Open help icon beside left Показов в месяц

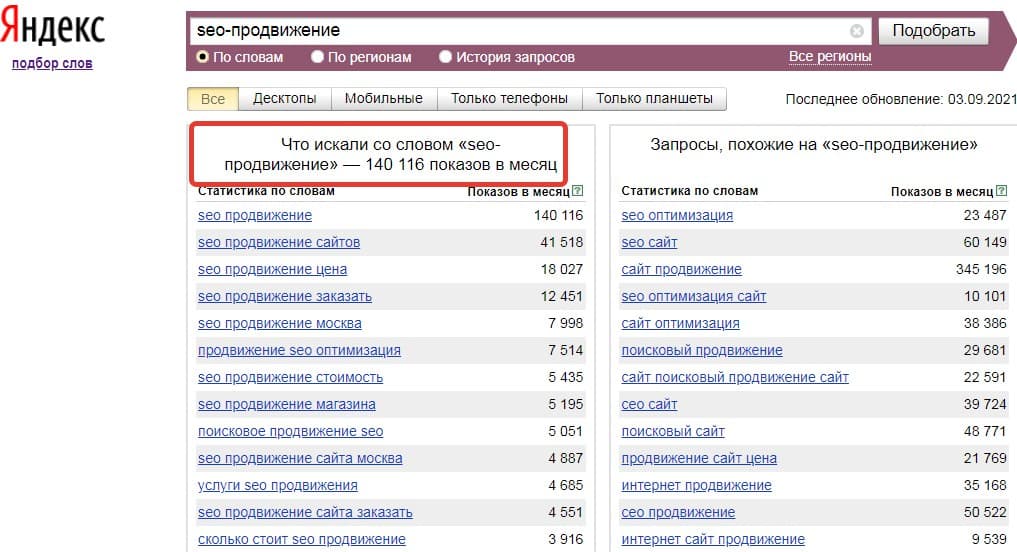(x=577, y=191)
